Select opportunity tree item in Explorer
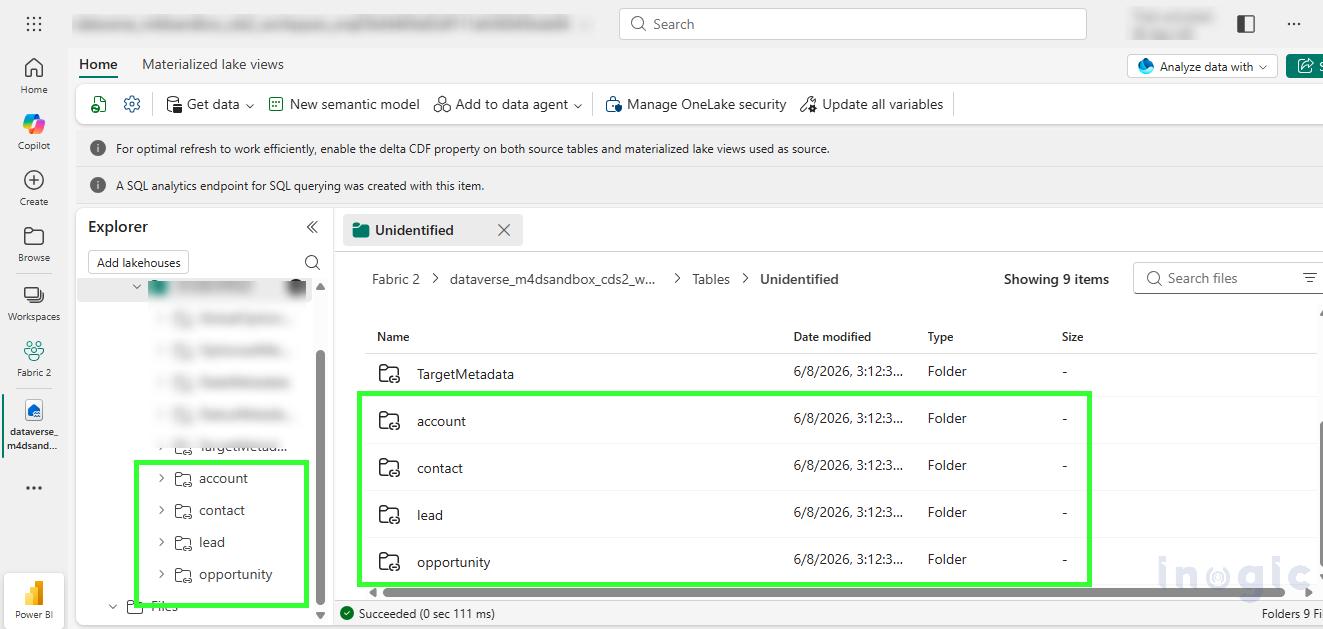Image resolution: width=1323 pixels, height=629 pixels. point(235,574)
